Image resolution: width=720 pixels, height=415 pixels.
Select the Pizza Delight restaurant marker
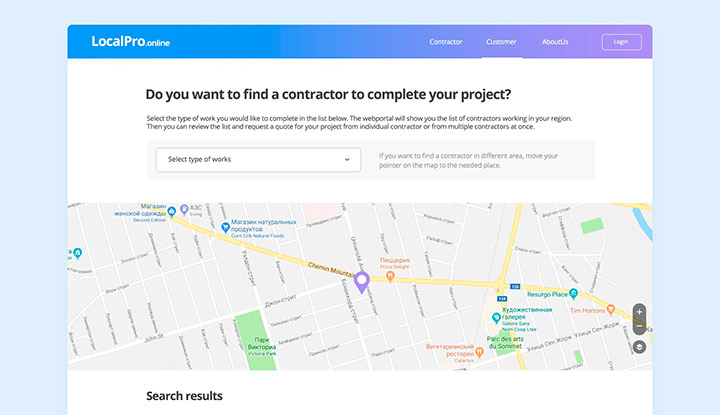tap(390, 276)
